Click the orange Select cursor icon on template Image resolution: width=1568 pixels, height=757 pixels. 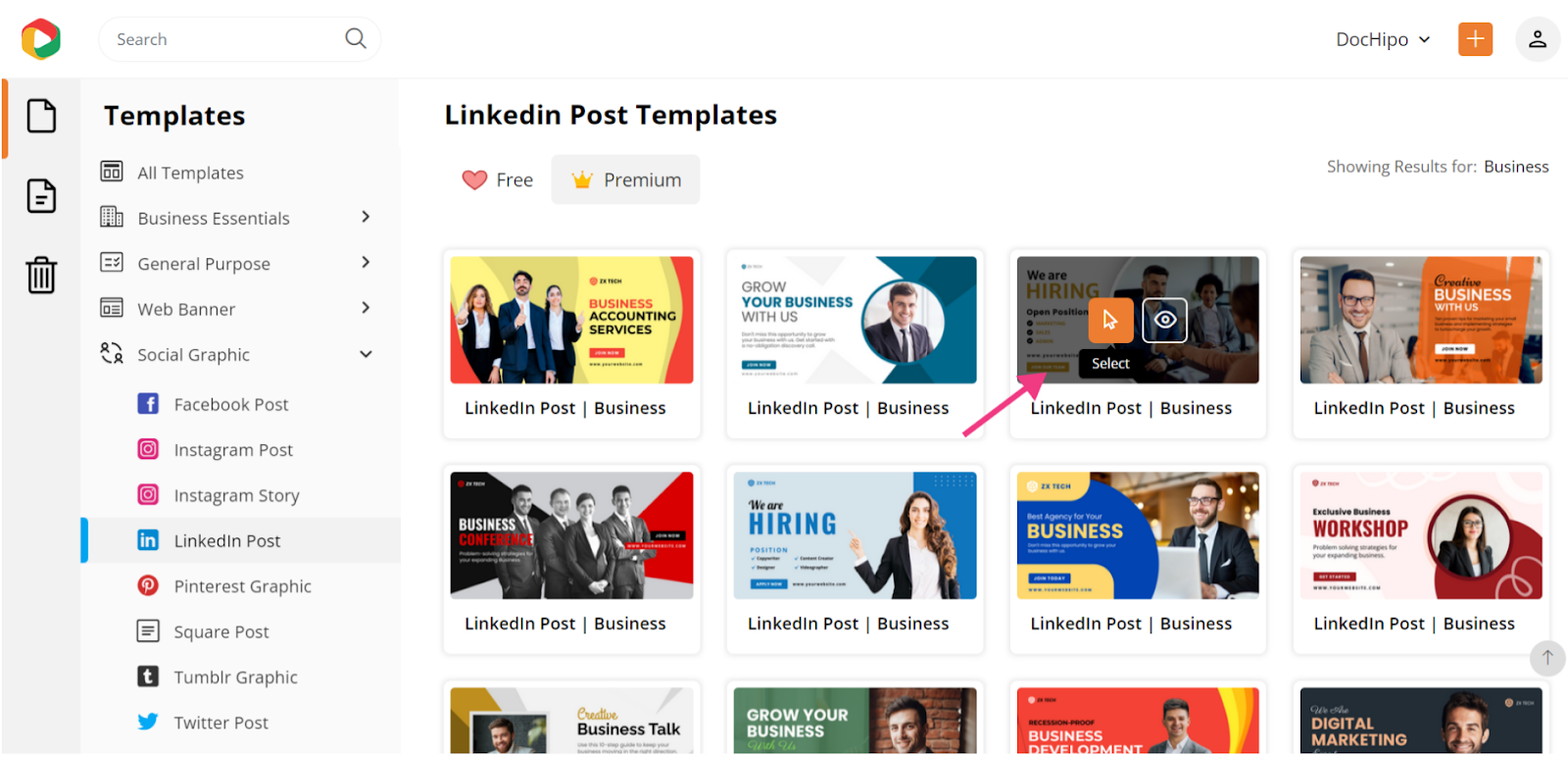[1110, 320]
